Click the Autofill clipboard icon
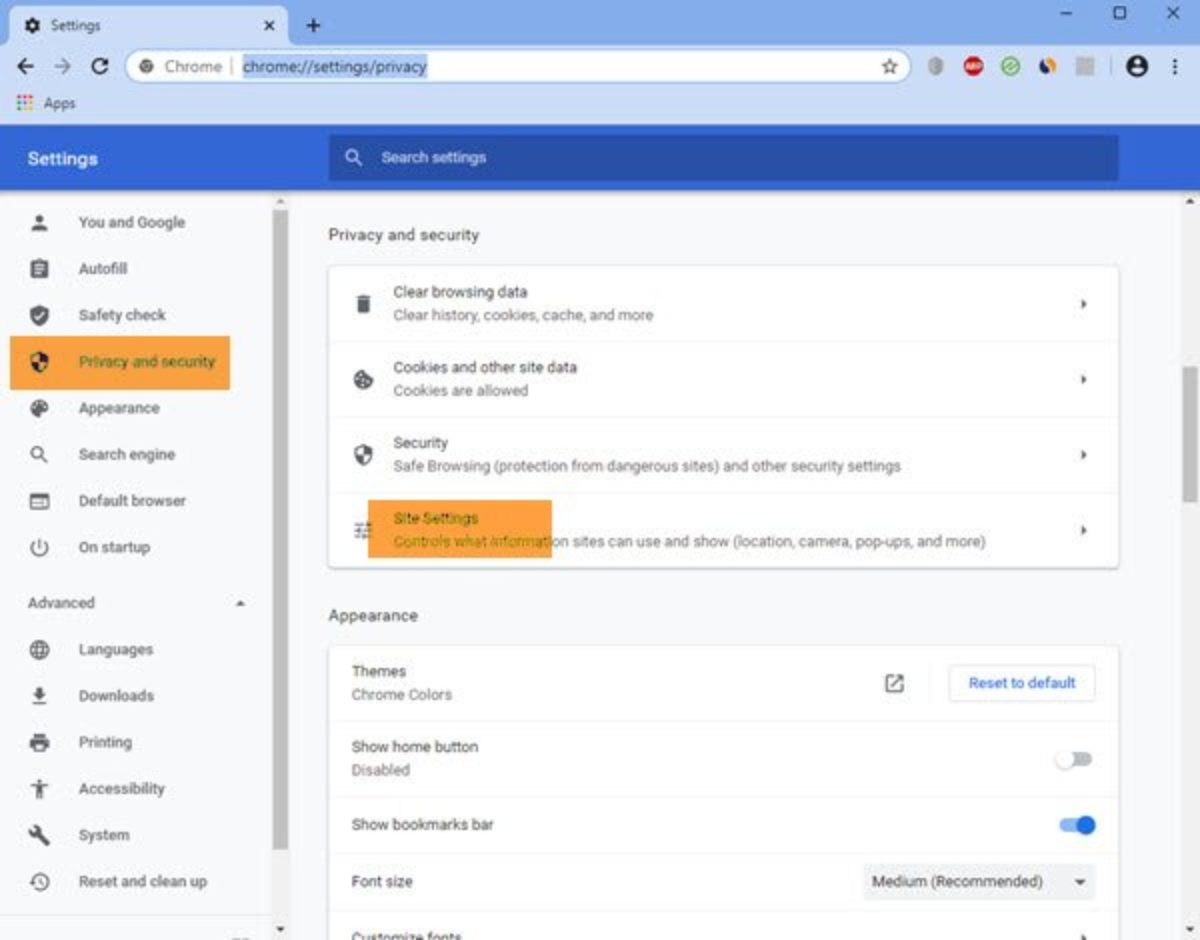This screenshot has width=1200, height=940. [39, 268]
